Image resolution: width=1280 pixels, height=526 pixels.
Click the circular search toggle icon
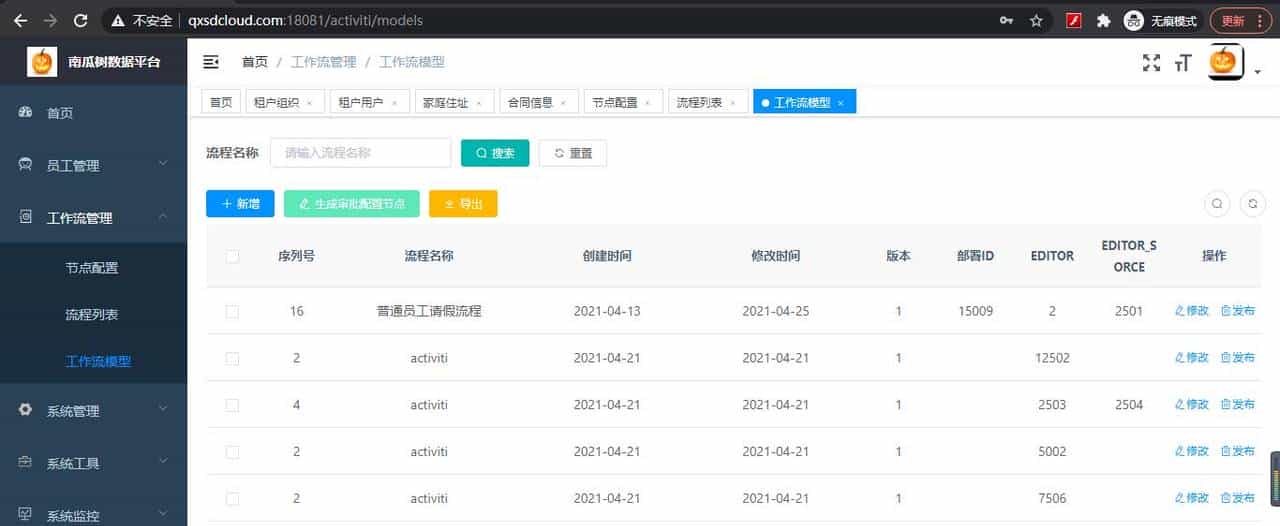(1217, 204)
